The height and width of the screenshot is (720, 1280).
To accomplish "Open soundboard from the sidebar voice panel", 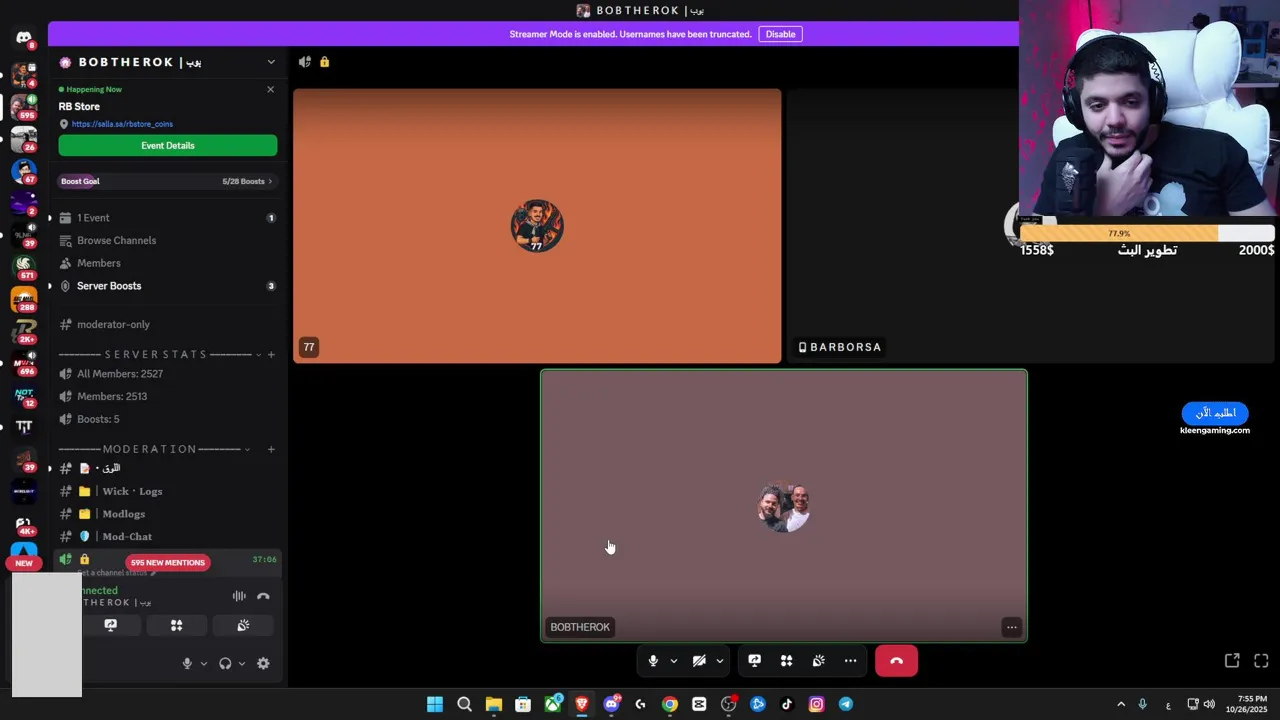I will click(243, 625).
